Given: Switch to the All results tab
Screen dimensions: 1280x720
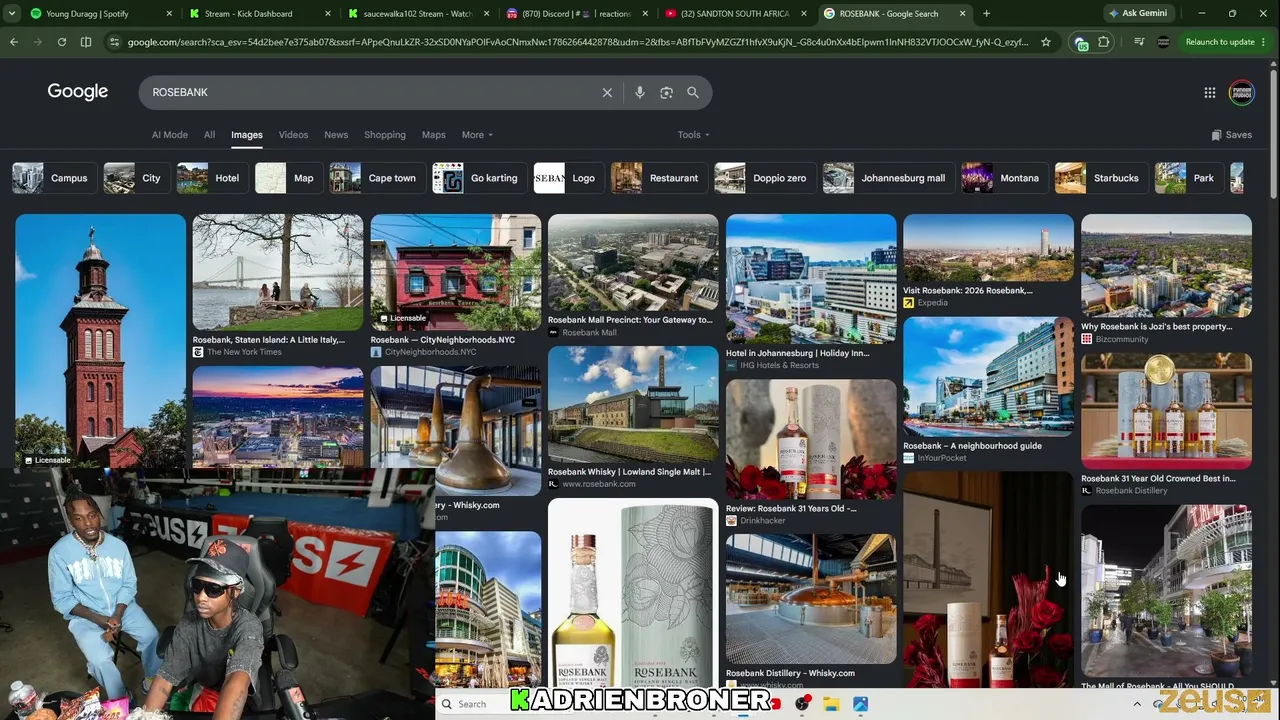Looking at the screenshot, I should 209,135.
